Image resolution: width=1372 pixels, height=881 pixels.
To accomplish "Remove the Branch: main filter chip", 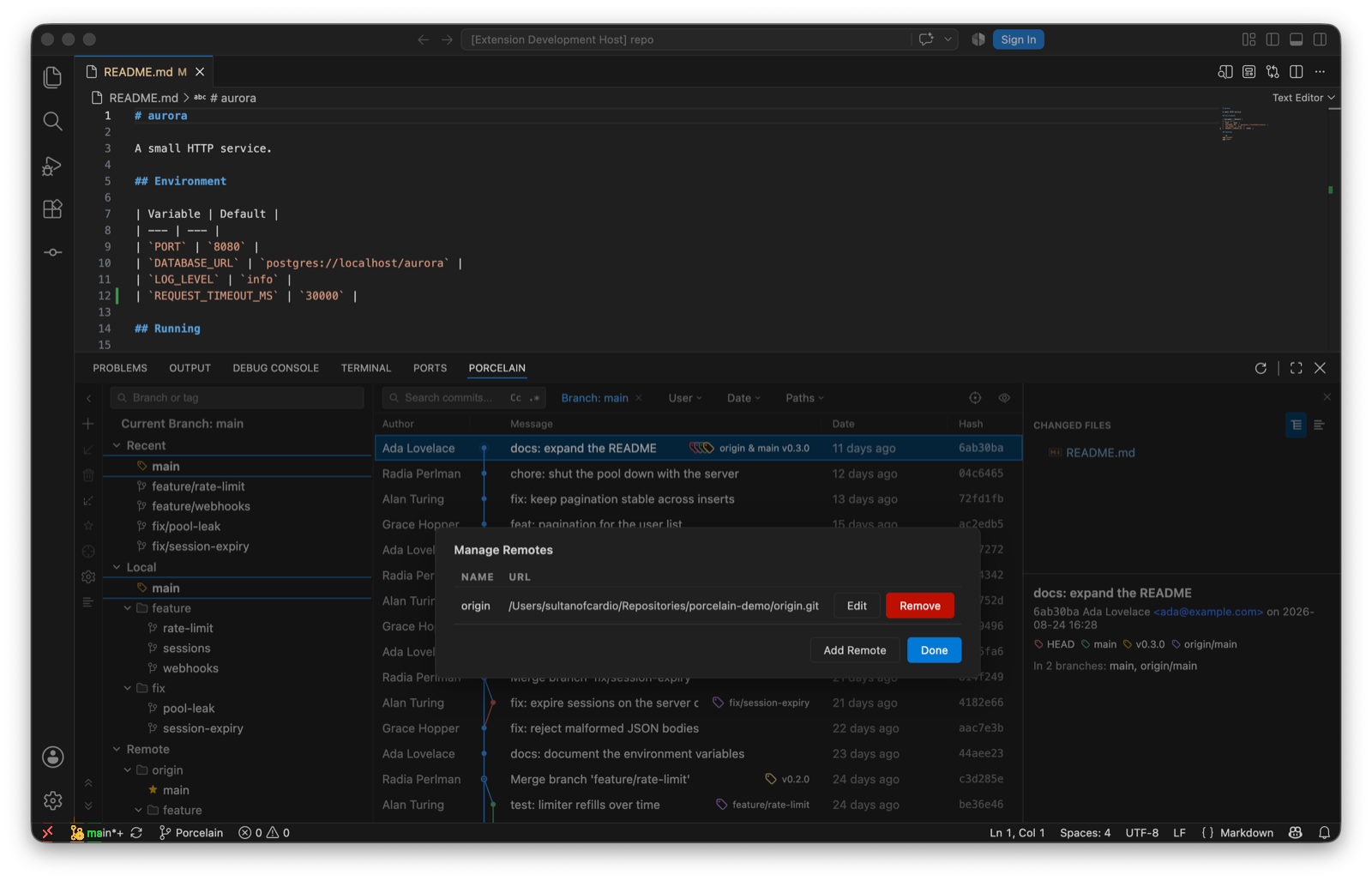I will coord(639,398).
